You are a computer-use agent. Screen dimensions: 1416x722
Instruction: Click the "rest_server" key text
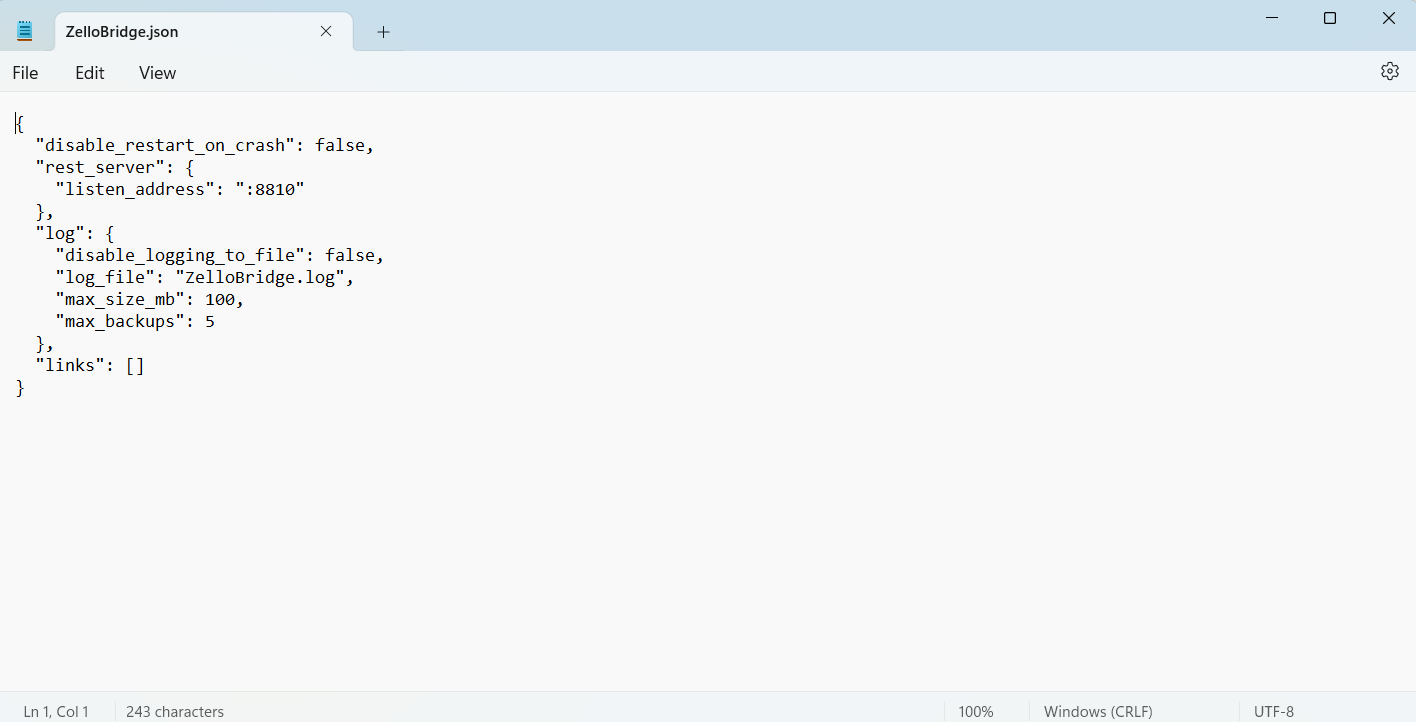pyautogui.click(x=100, y=168)
